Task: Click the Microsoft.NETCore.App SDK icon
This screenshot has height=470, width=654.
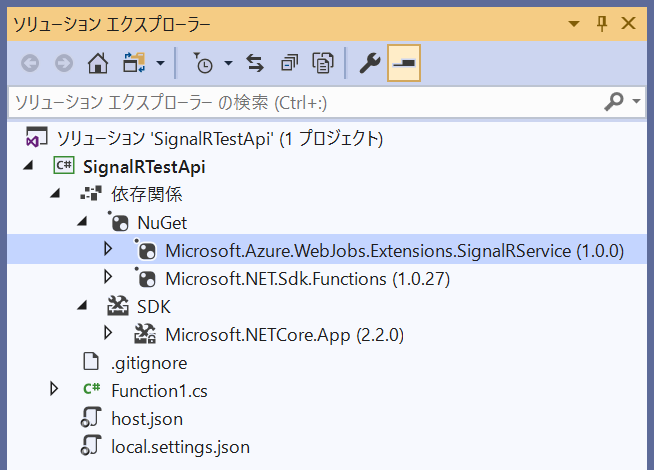Action: (x=145, y=334)
